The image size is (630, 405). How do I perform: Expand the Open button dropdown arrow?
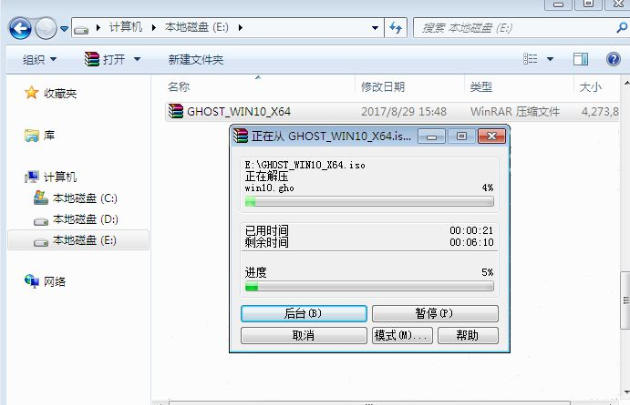[x=137, y=60]
